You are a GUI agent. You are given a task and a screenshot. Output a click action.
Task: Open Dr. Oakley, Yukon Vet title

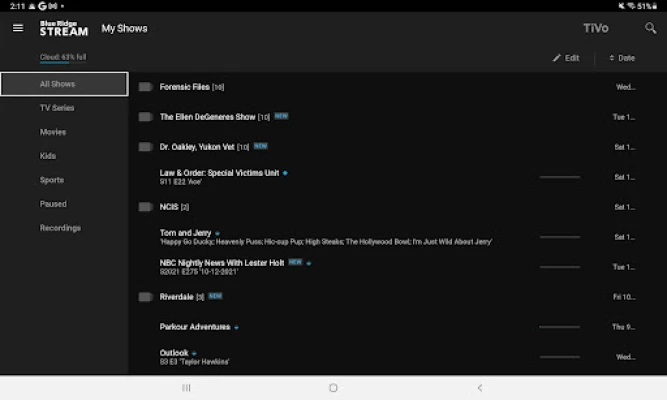pos(197,147)
